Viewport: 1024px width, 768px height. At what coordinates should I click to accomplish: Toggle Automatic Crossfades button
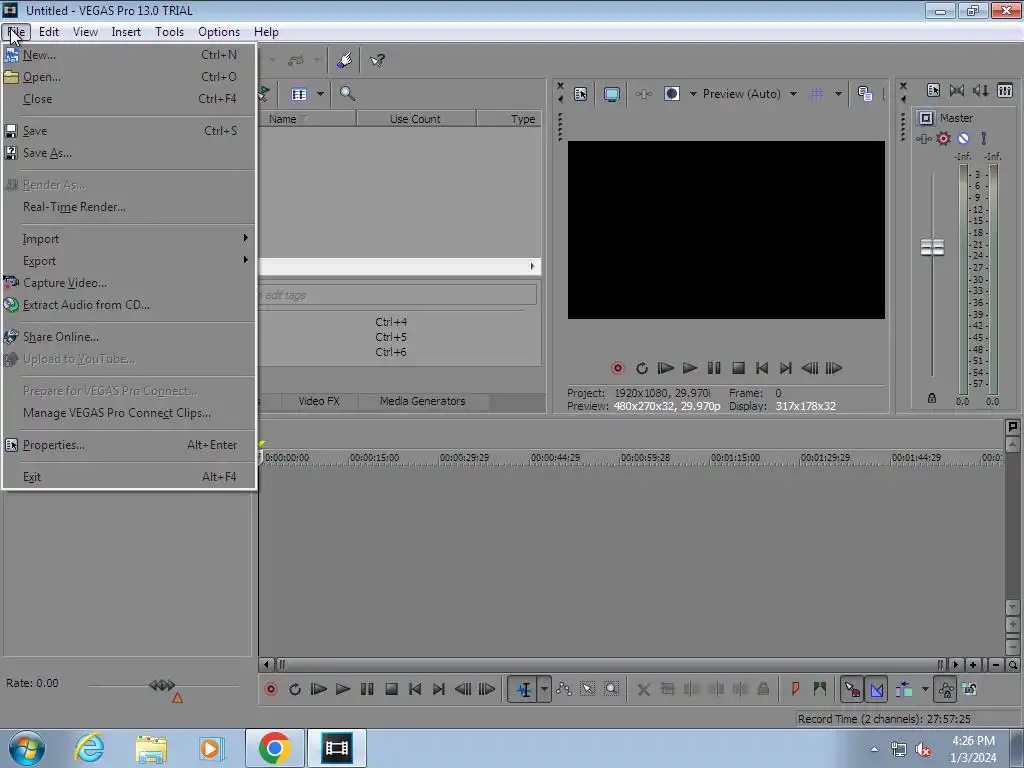point(876,690)
